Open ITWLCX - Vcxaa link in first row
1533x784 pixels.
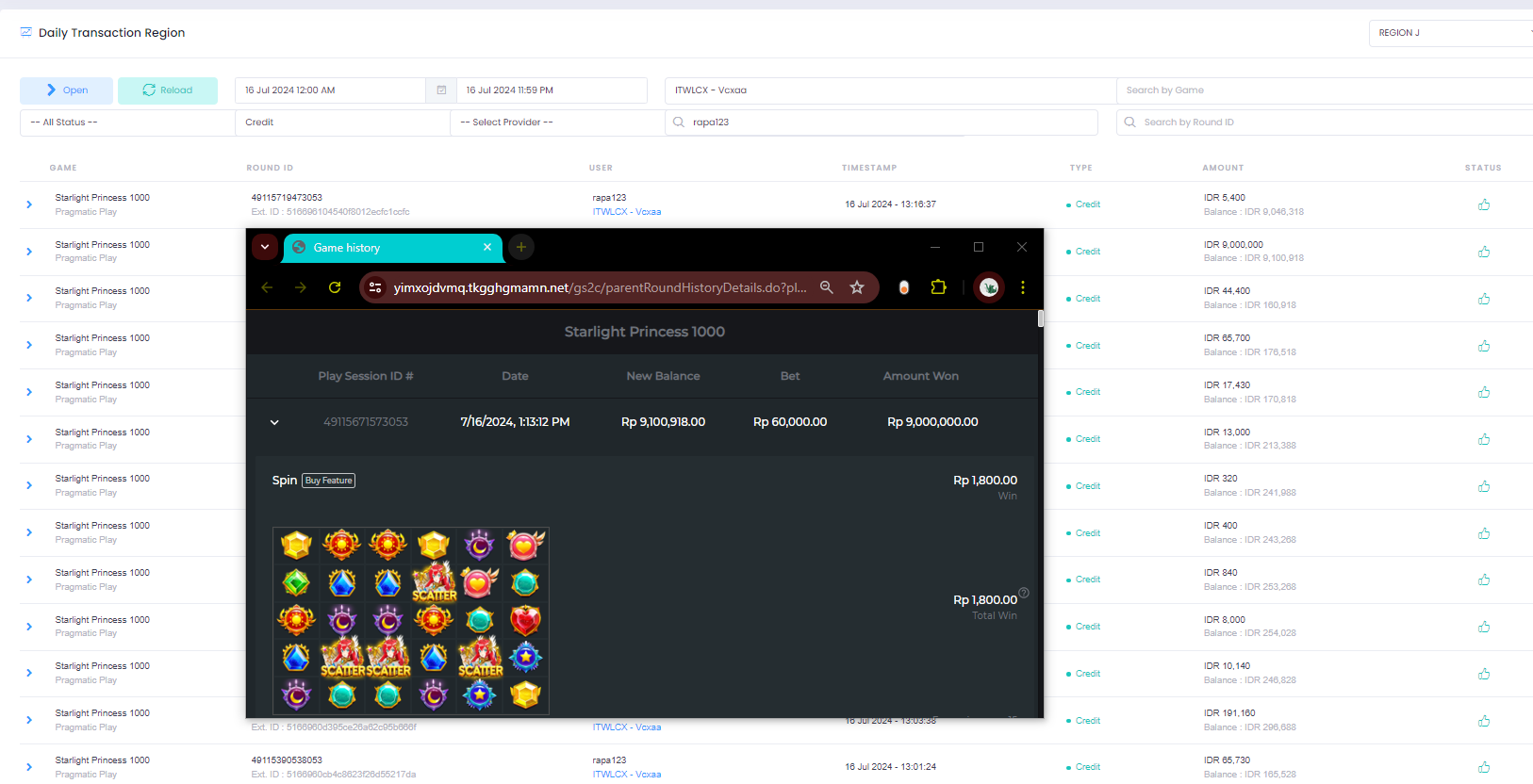(627, 212)
